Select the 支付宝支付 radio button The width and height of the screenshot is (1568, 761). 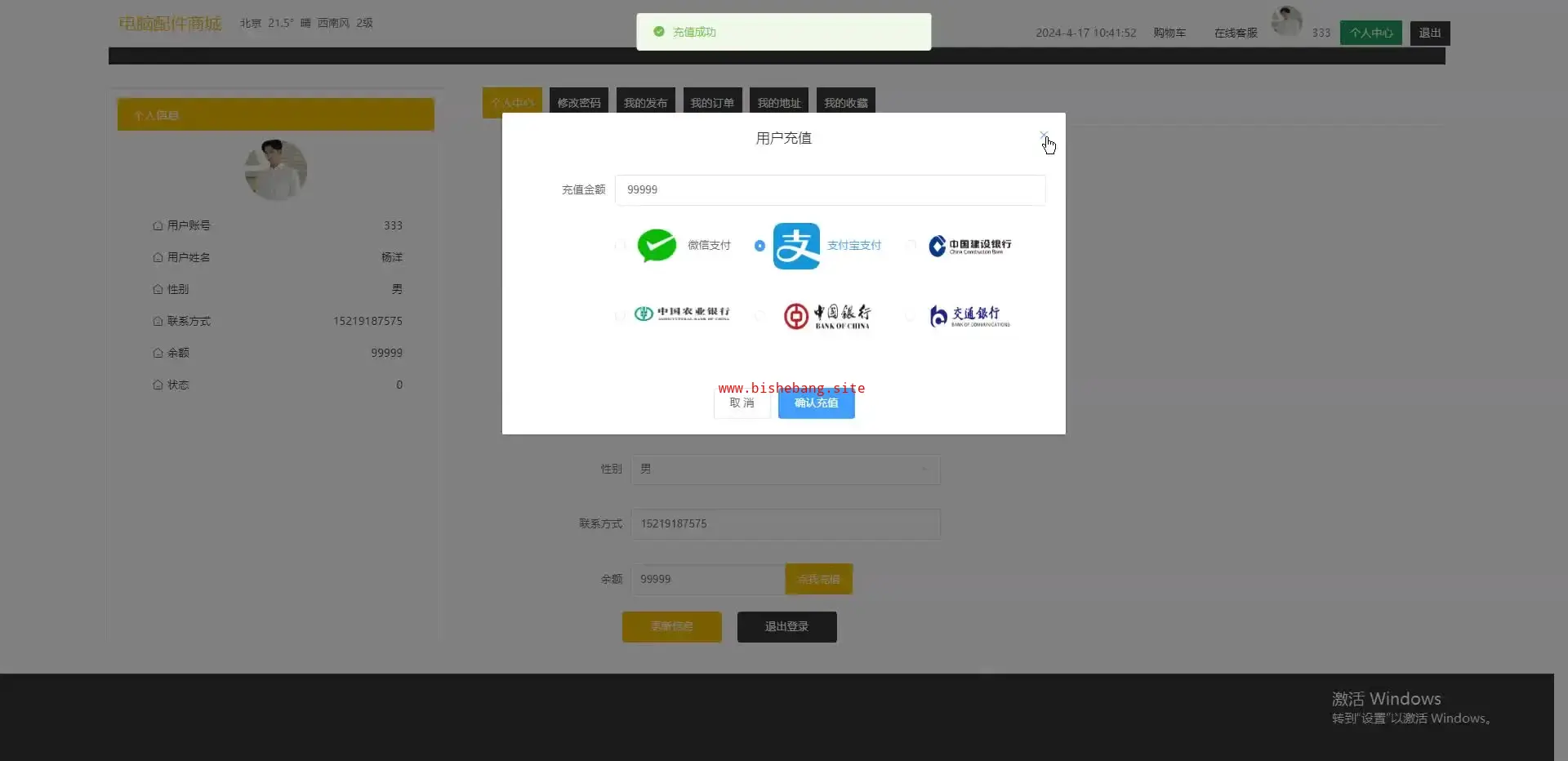[759, 246]
